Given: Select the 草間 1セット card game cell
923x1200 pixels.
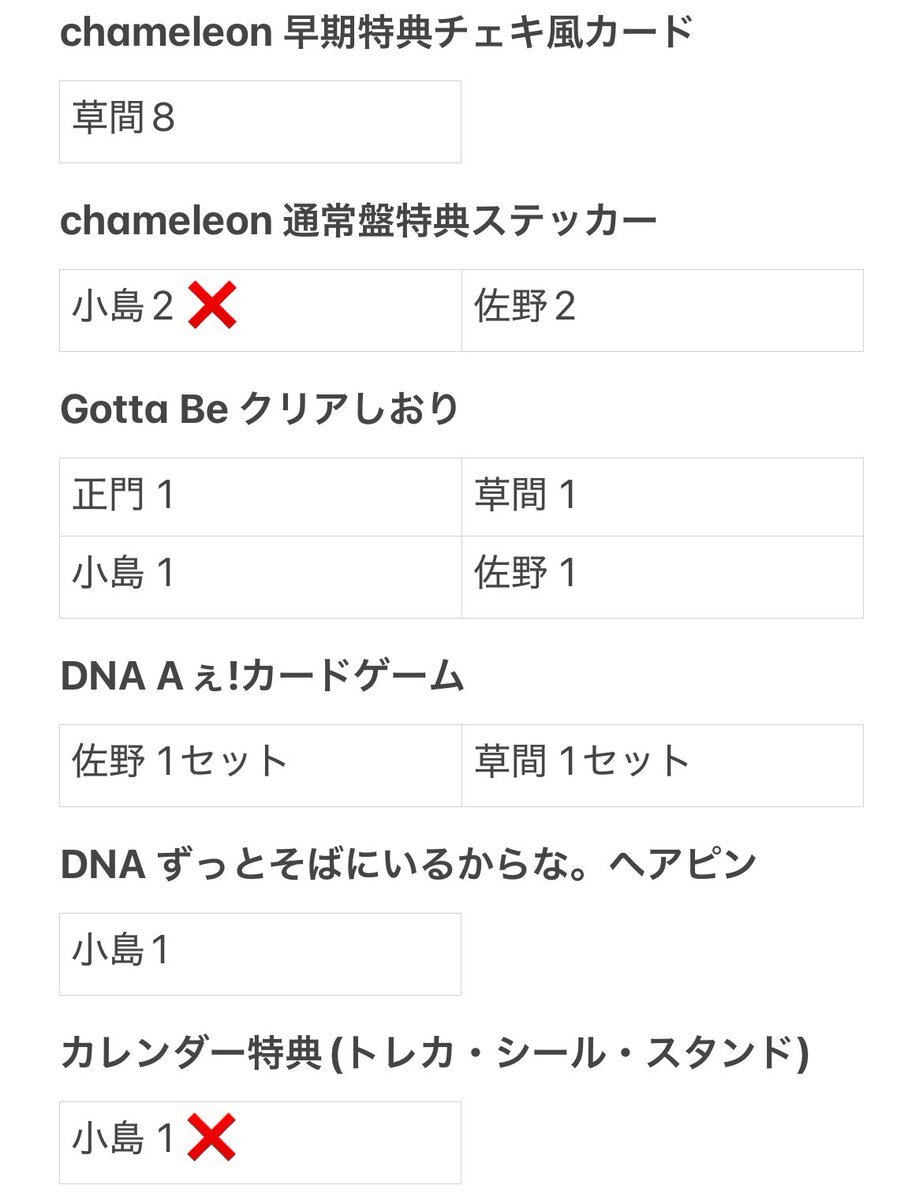Looking at the screenshot, I should [662, 765].
